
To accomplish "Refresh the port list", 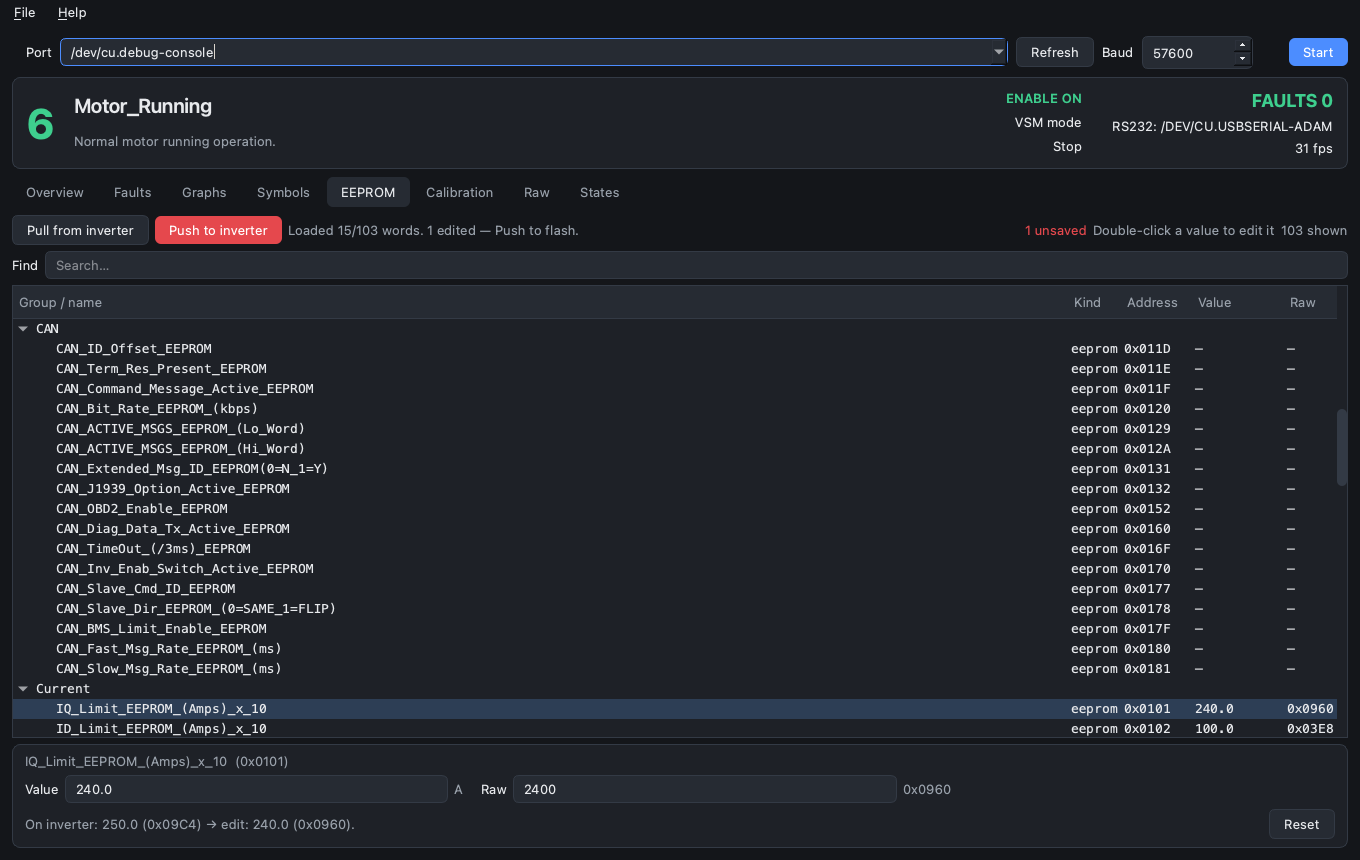I will pyautogui.click(x=1055, y=52).
